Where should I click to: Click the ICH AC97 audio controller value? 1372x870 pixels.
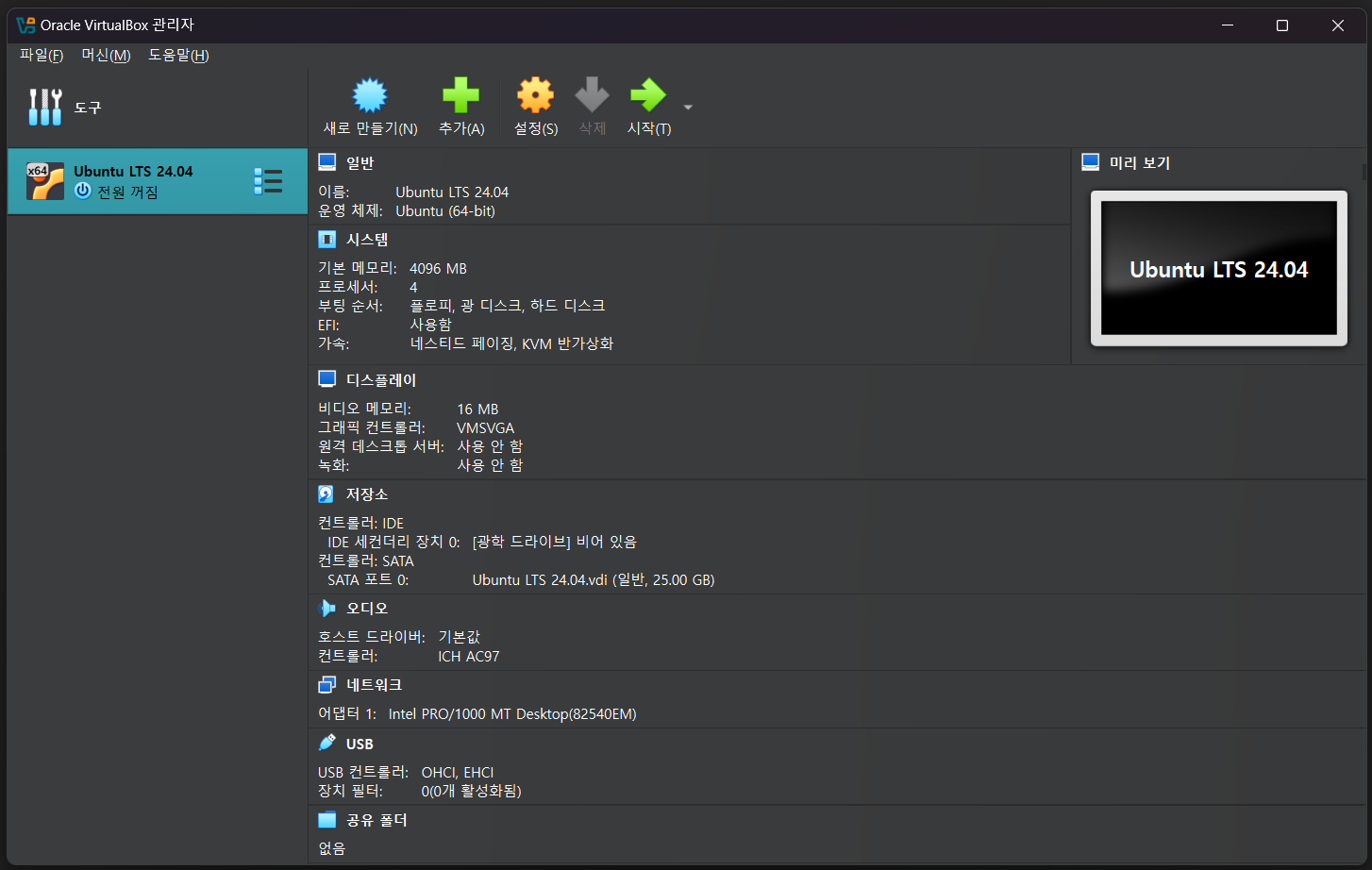click(469, 656)
